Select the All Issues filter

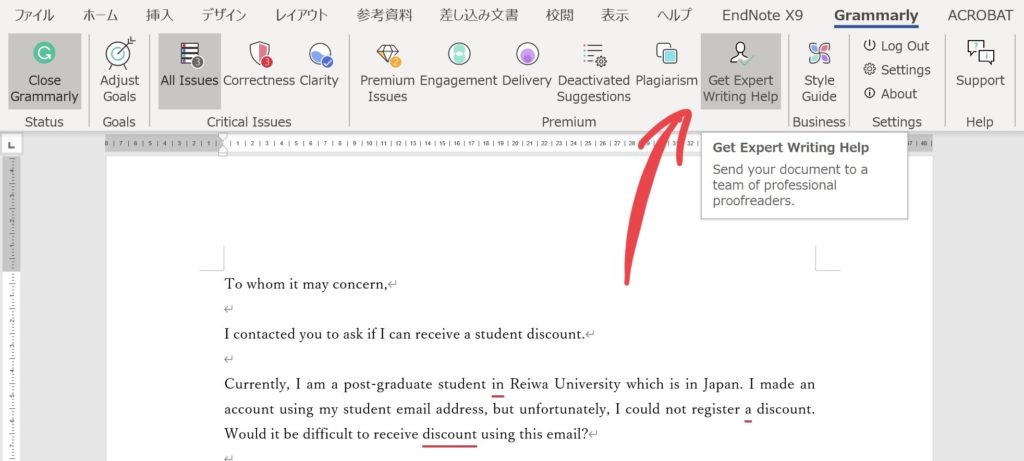[189, 71]
